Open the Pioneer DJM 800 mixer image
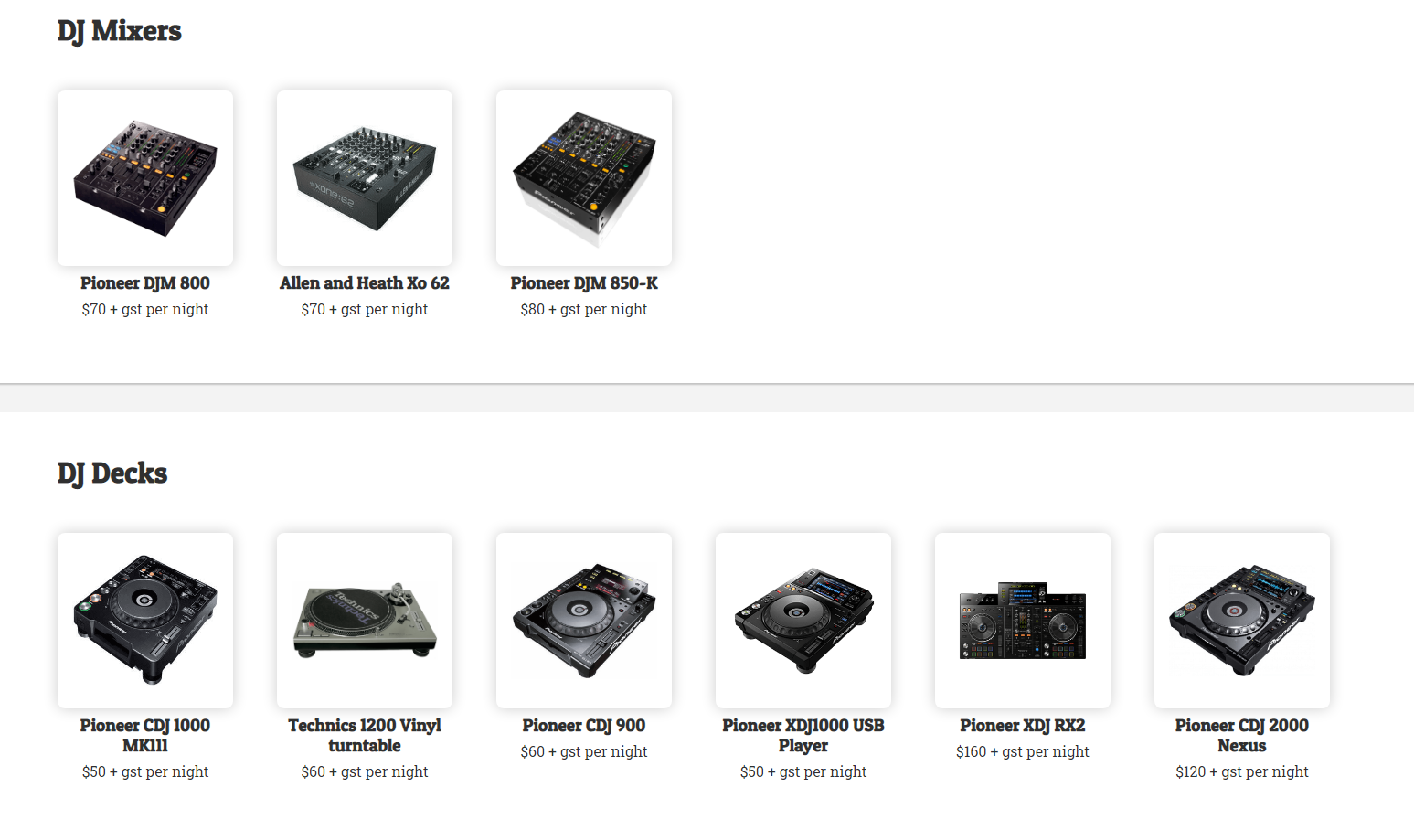Screen dimensions: 1414x840 [145, 178]
